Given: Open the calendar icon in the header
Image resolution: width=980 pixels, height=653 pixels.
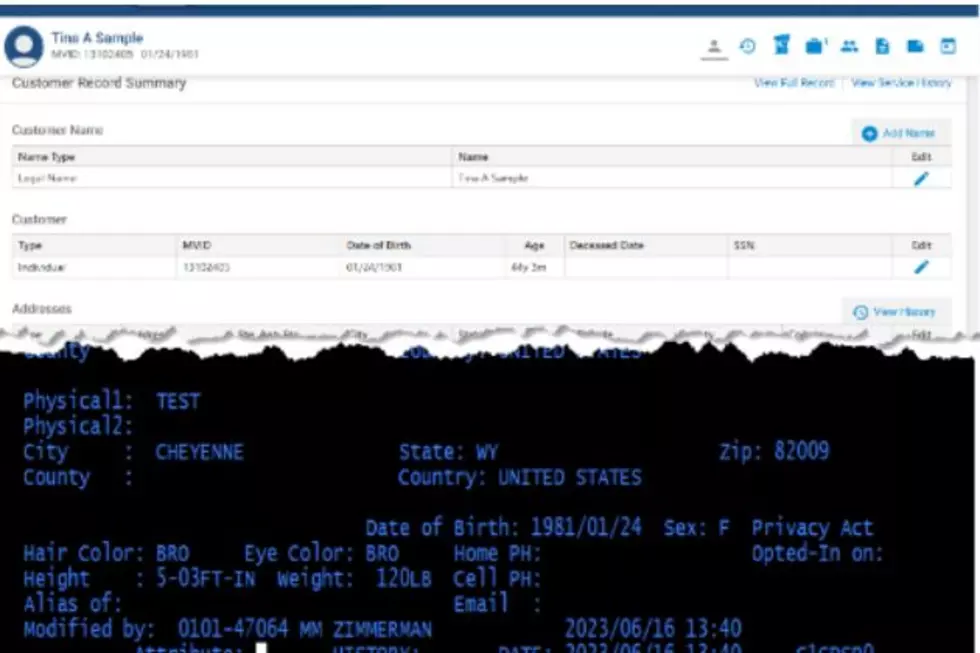Looking at the screenshot, I should (x=948, y=46).
